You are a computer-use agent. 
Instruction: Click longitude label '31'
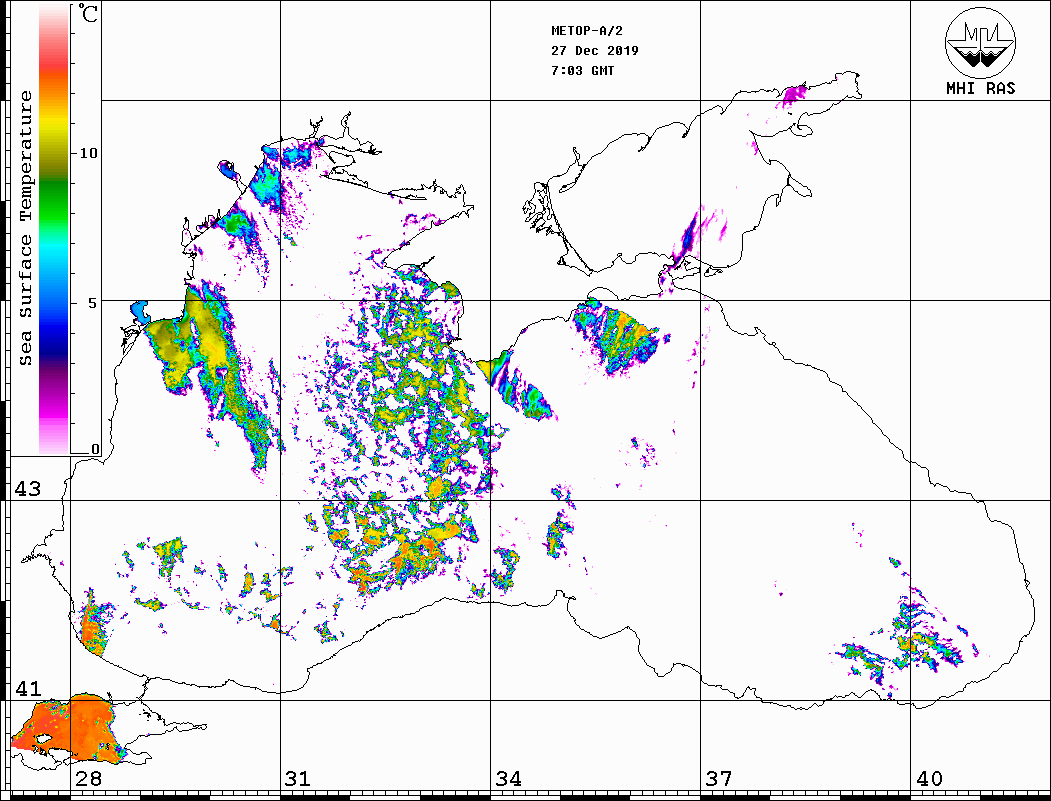click(x=298, y=778)
